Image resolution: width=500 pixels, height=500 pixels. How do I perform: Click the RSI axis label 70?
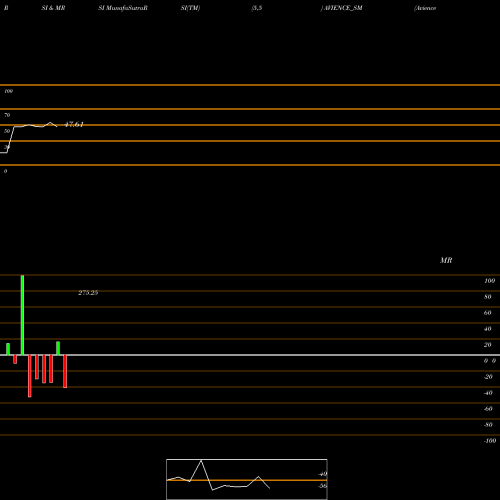(7, 115)
